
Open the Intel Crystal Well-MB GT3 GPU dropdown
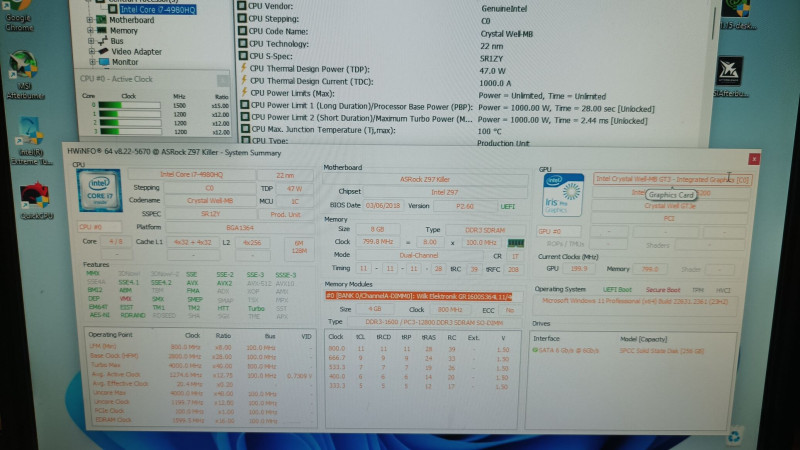click(672, 180)
